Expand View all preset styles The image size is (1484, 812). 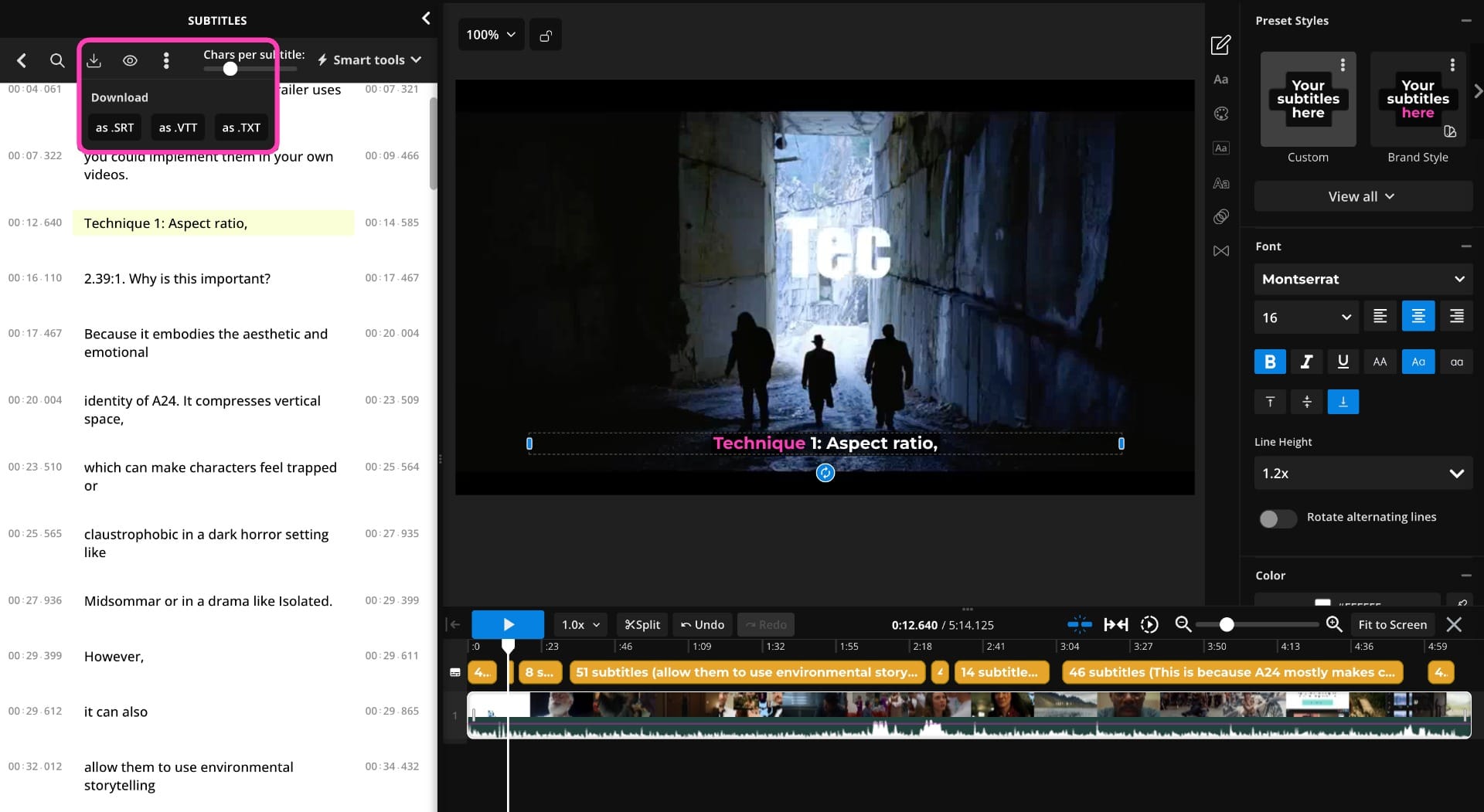(1363, 196)
